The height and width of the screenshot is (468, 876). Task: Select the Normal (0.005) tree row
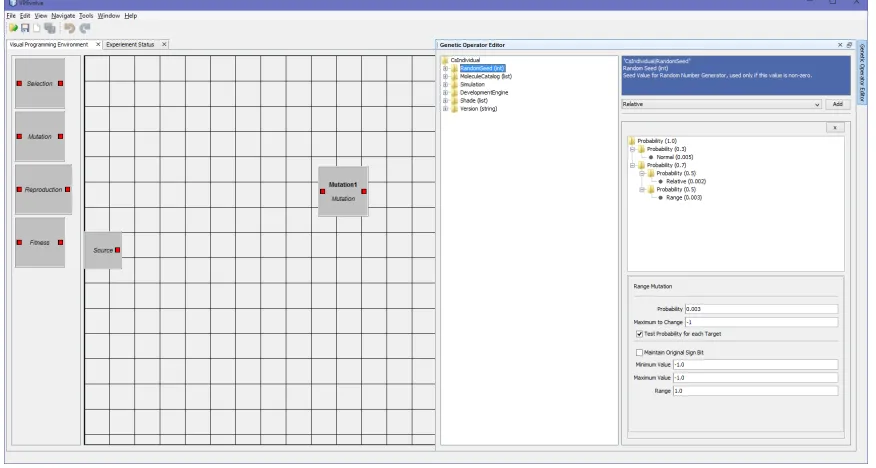click(674, 157)
